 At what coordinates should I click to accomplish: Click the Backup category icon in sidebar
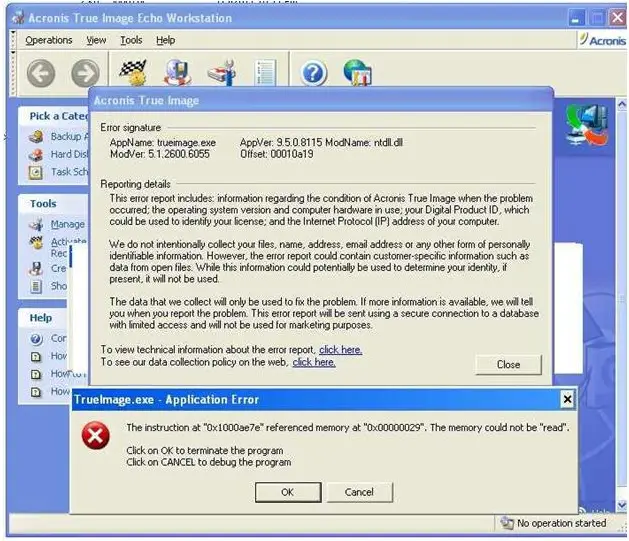[36, 137]
